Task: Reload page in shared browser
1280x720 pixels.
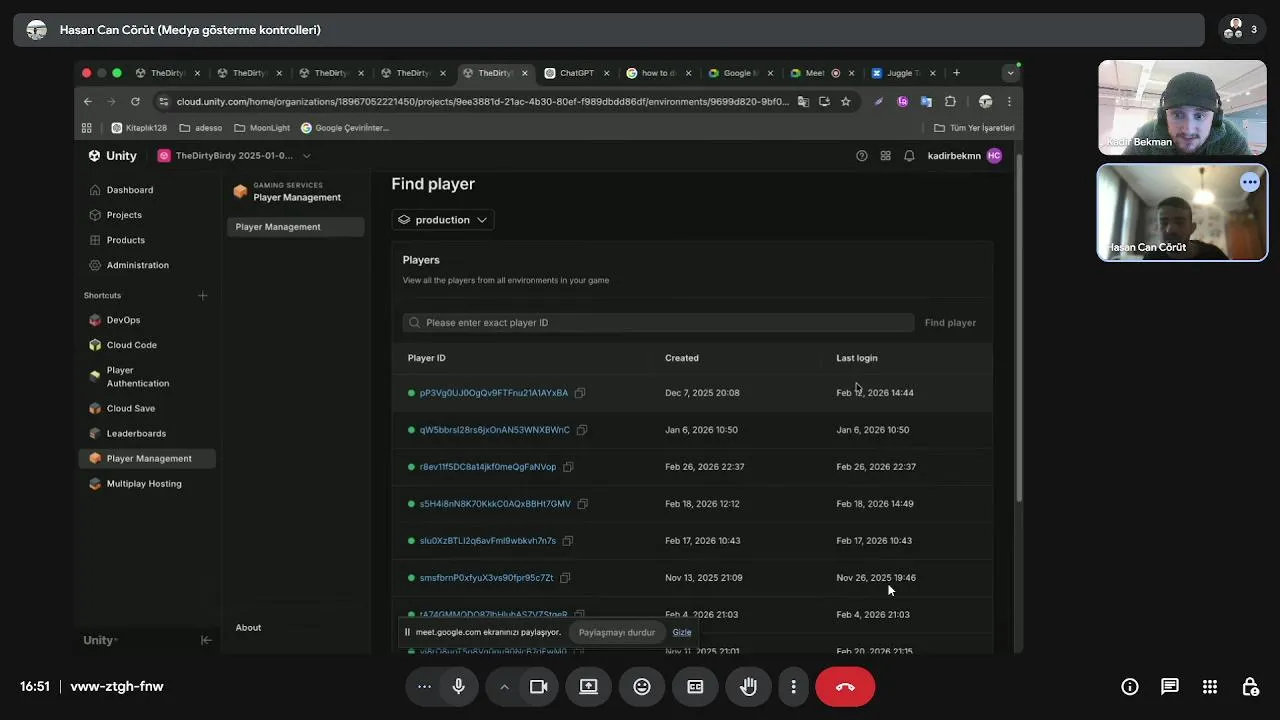Action: (135, 101)
